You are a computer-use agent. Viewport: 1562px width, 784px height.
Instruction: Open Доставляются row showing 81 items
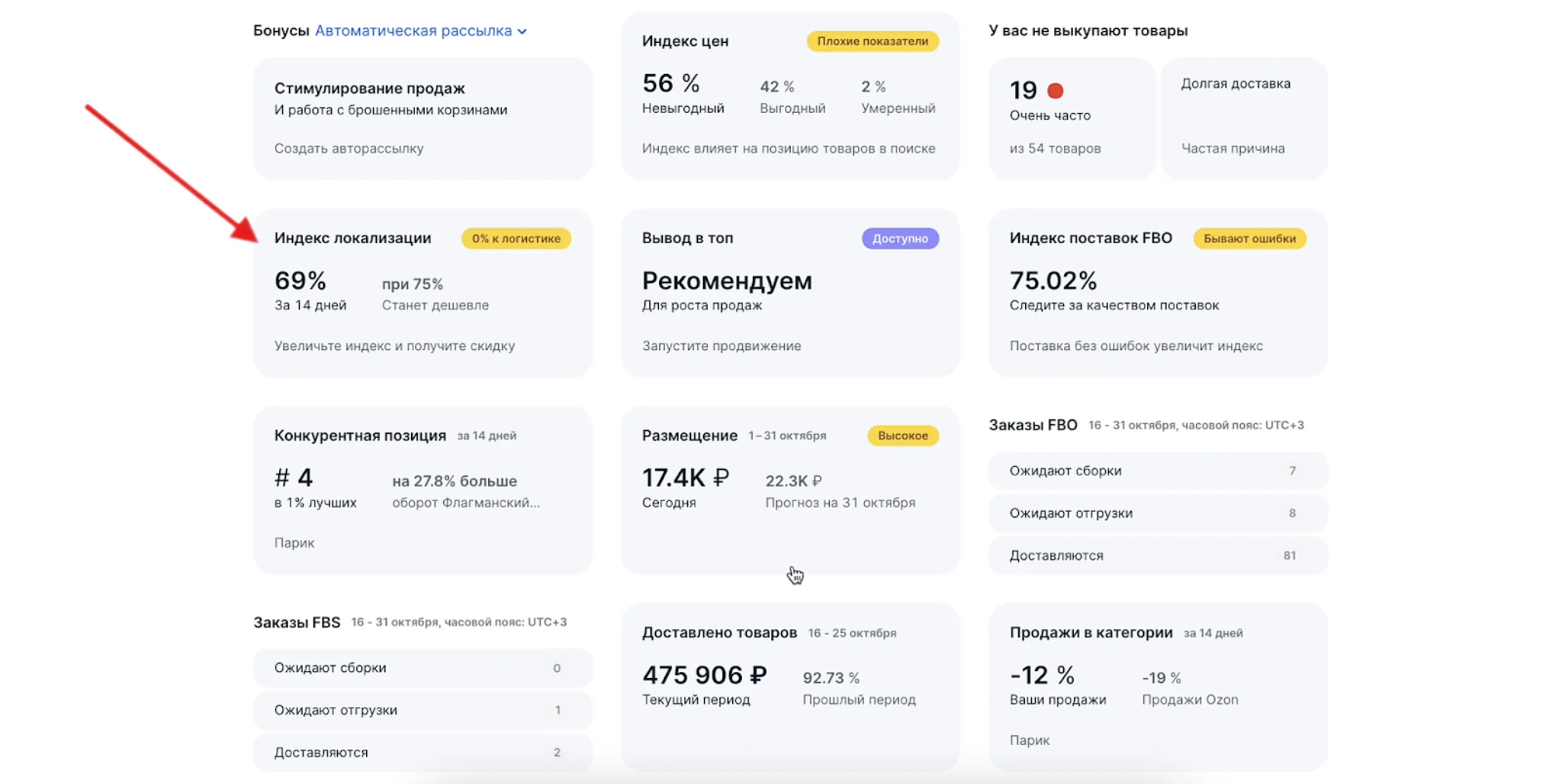[1156, 555]
